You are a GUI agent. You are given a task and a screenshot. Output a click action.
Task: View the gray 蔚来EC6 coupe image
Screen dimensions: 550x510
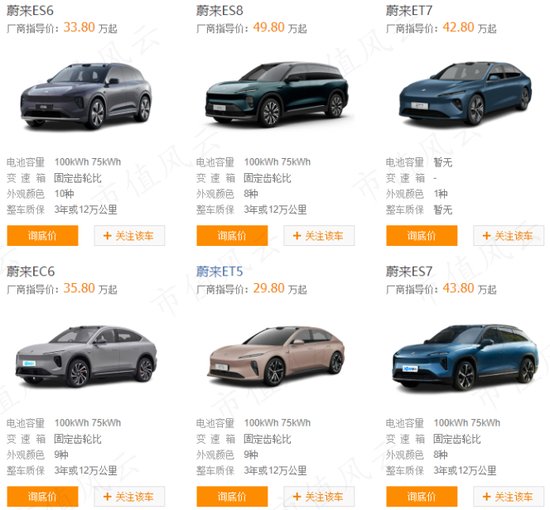click(x=86, y=356)
